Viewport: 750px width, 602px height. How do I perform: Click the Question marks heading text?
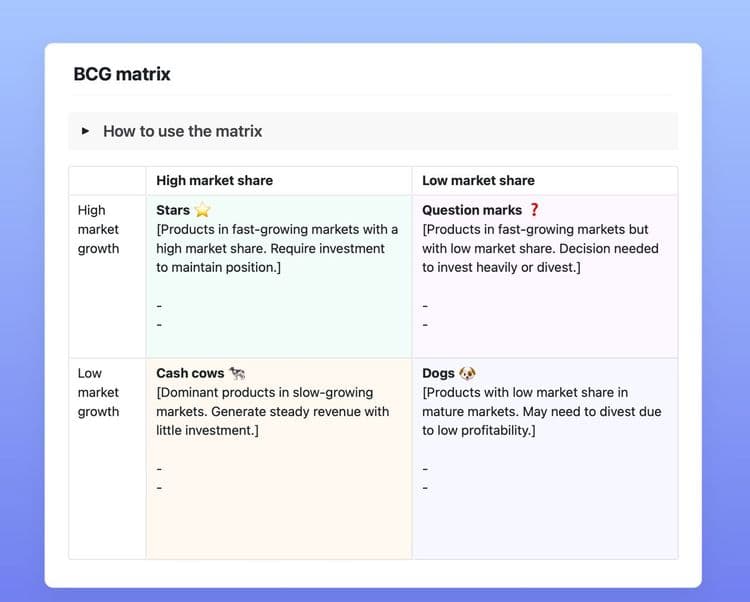[x=472, y=210]
